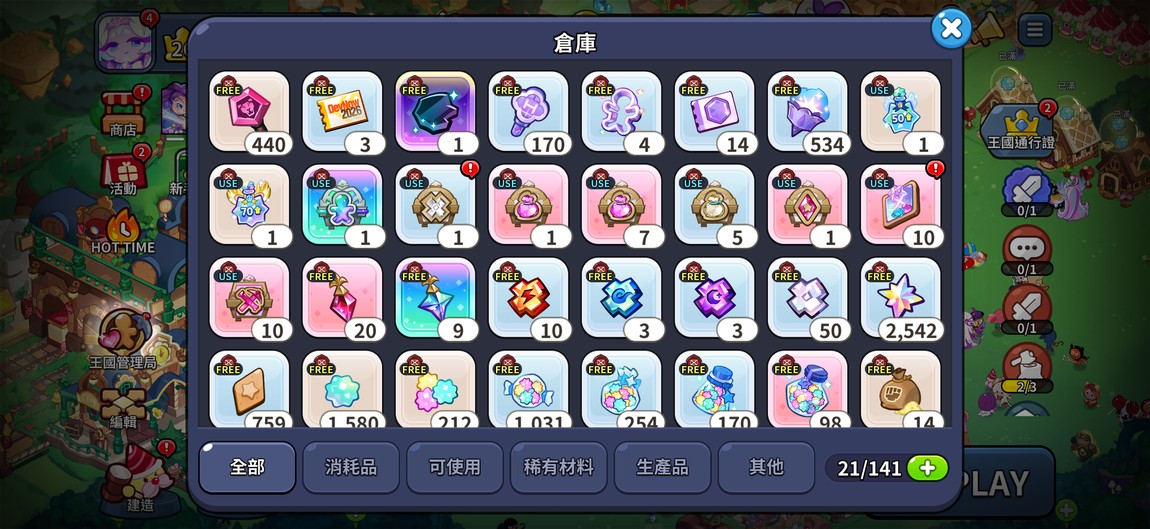Open the player profile avatar
Viewport: 1150px width, 529px height.
coord(125,44)
